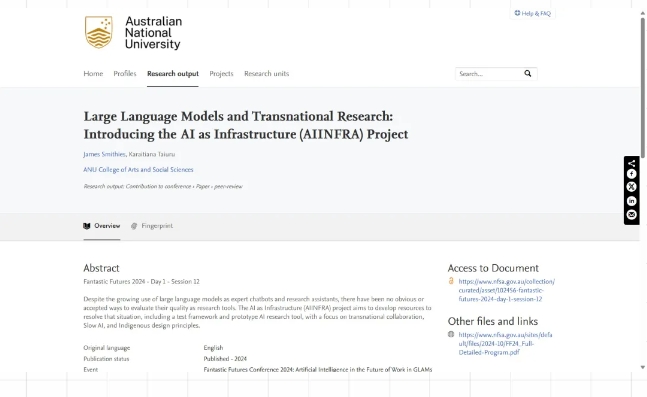Click the scrollbar up arrow
The image size is (647, 397).
(x=642, y=13)
